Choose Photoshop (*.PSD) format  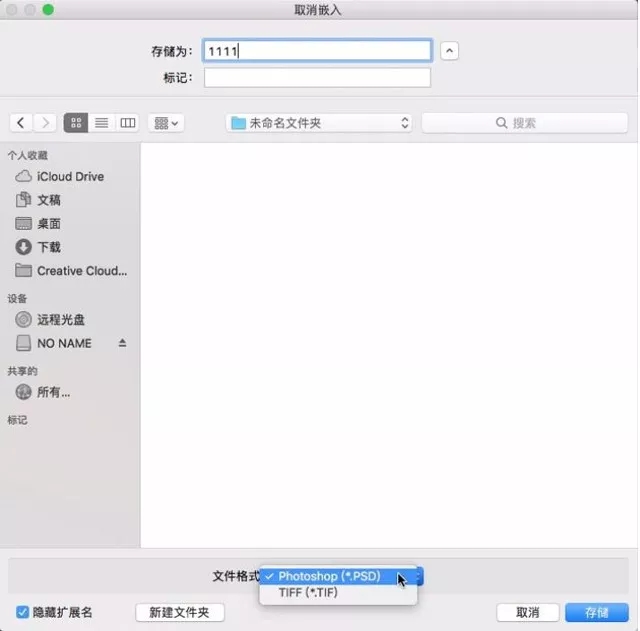tap(338, 576)
